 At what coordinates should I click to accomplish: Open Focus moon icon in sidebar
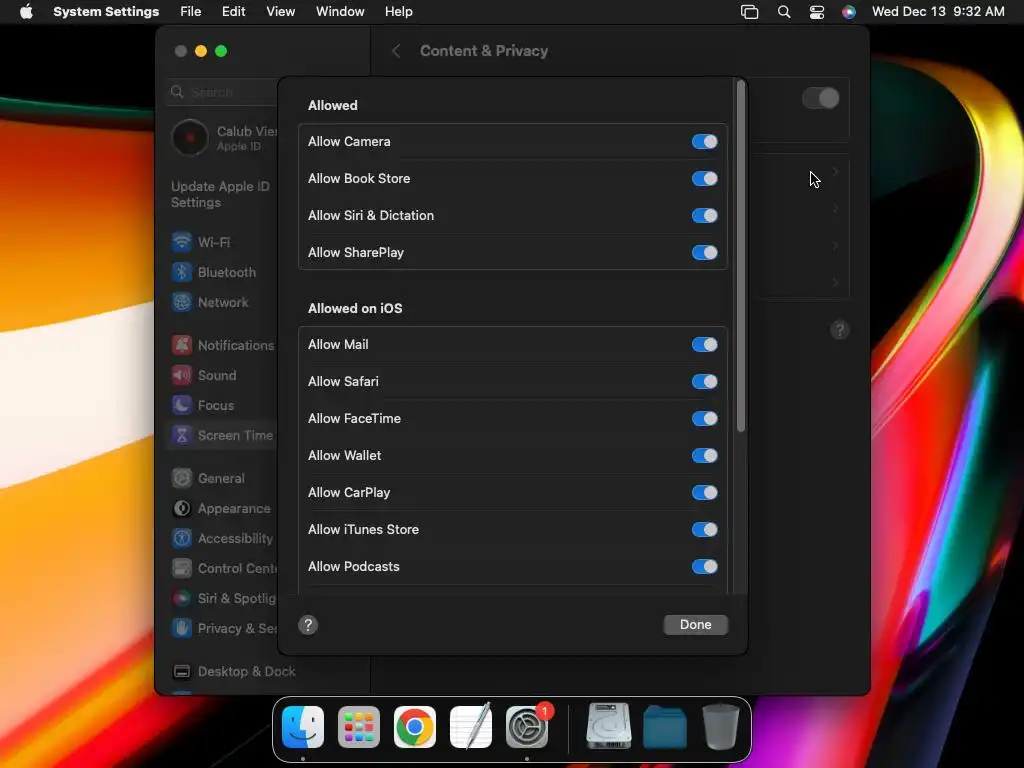tap(182, 405)
